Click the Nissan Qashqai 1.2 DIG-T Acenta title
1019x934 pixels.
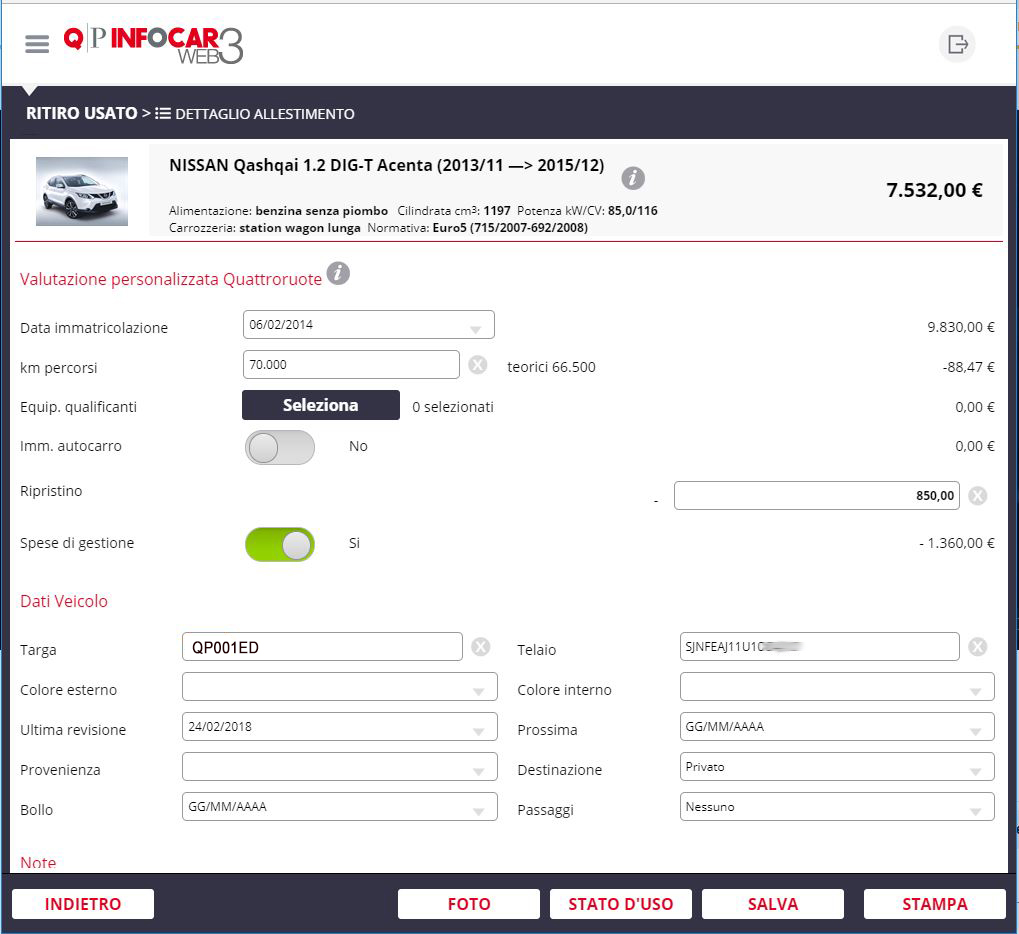click(x=387, y=166)
